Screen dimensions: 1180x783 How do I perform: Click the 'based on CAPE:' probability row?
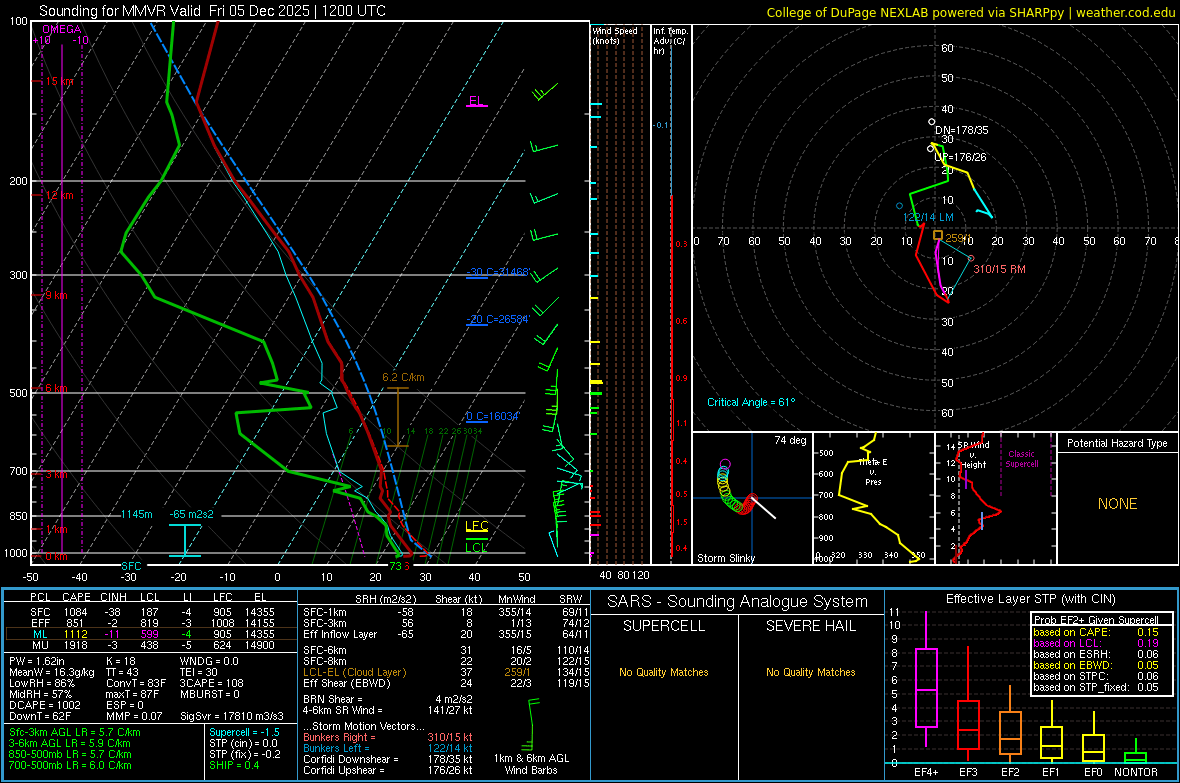(x=1096, y=632)
